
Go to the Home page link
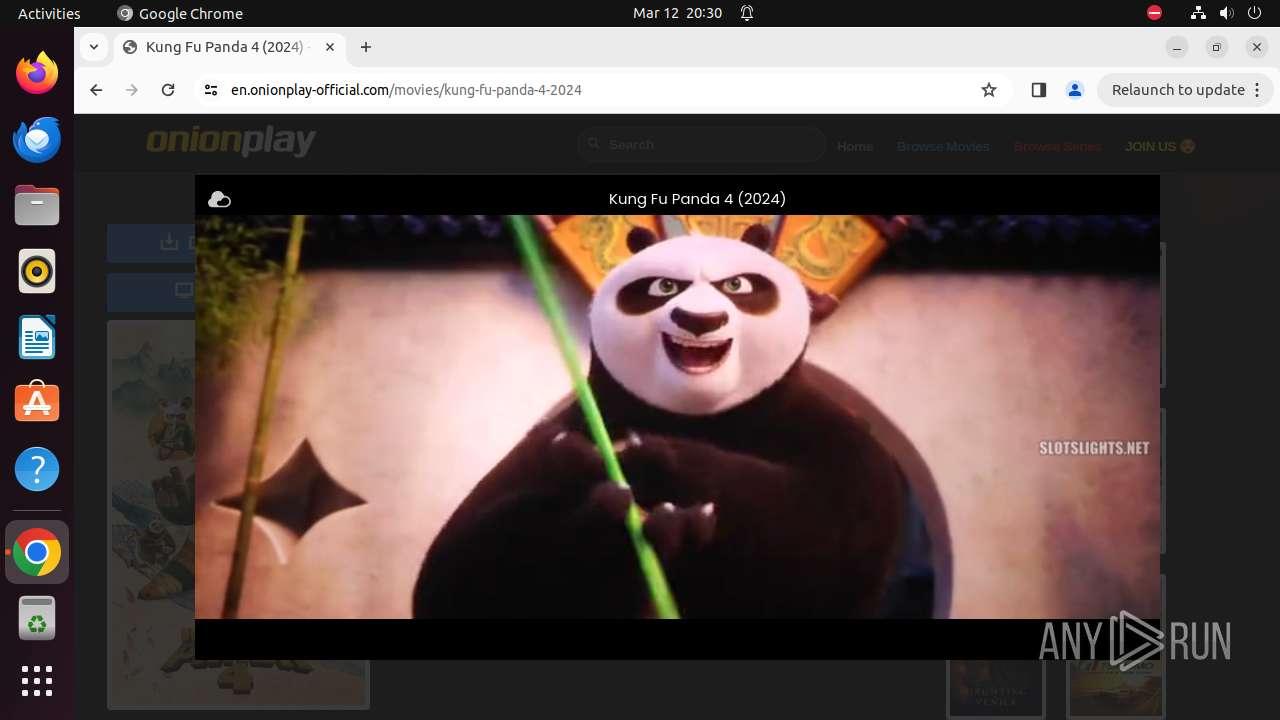[855, 147]
